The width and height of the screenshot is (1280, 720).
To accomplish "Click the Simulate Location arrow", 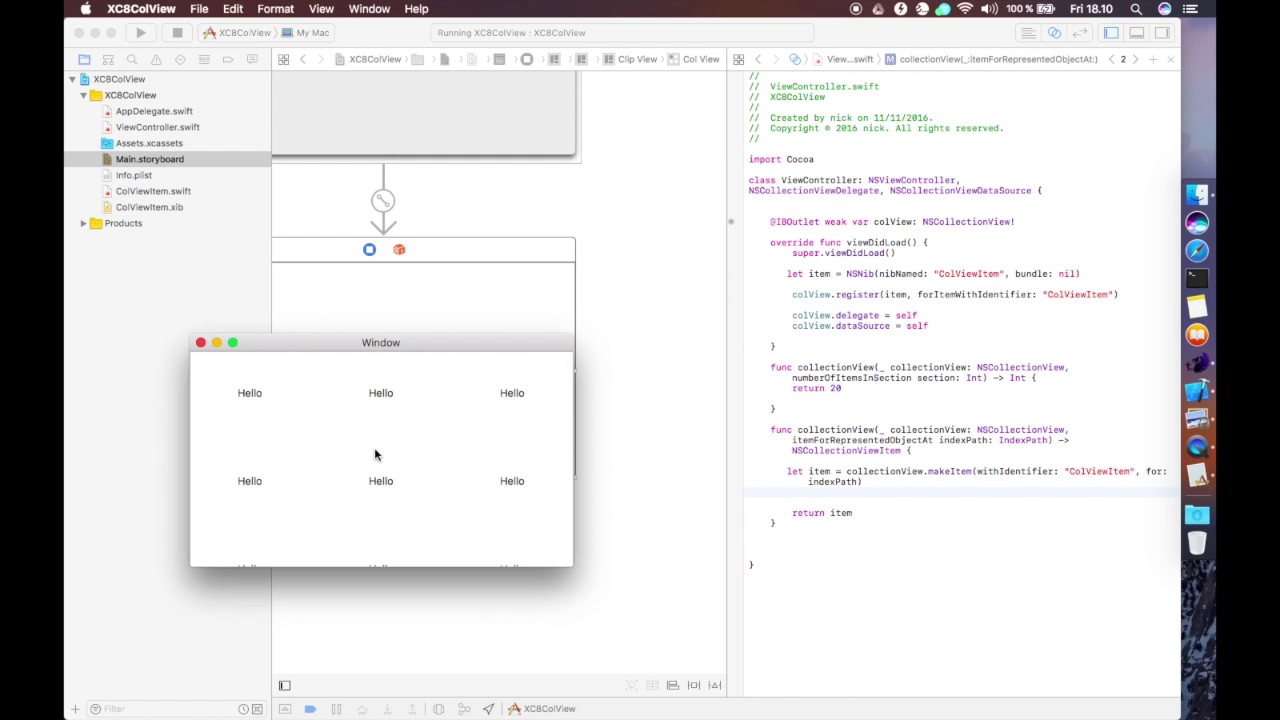I will (x=489, y=709).
